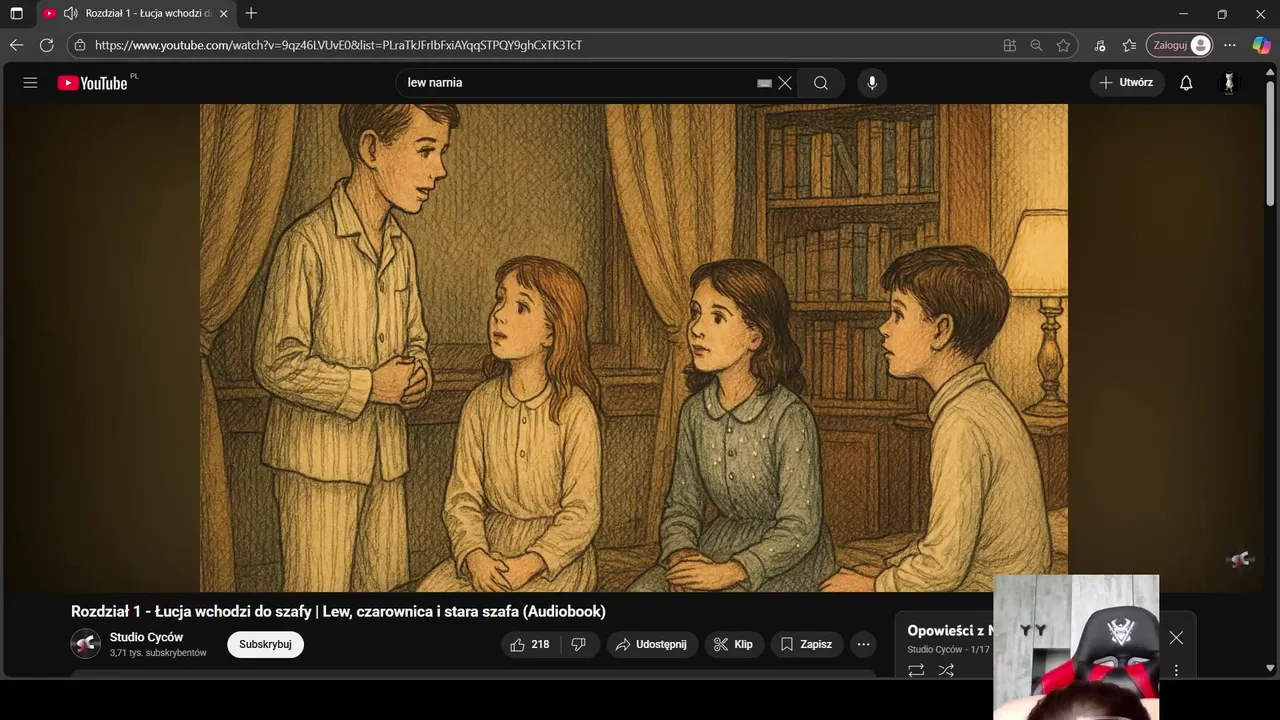Open split screen from address bar
Image resolution: width=1280 pixels, height=720 pixels.
pos(1010,45)
